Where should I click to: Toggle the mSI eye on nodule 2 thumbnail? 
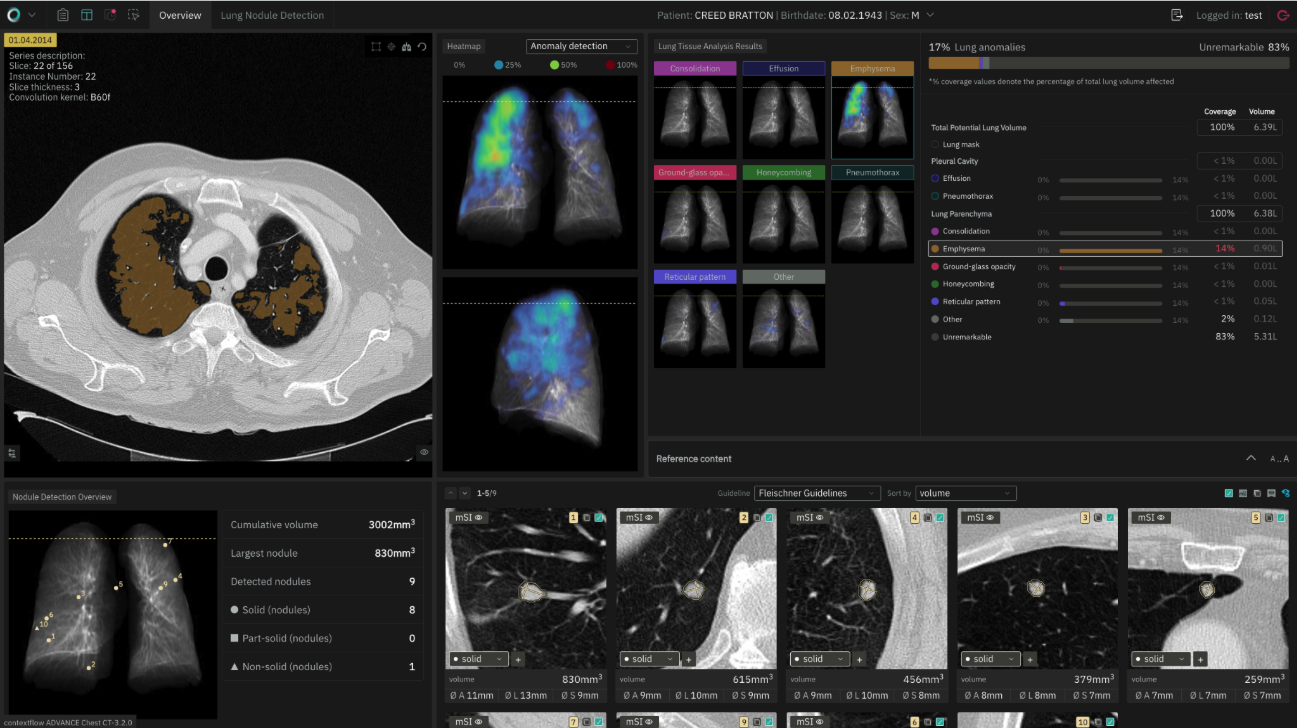click(x=649, y=518)
